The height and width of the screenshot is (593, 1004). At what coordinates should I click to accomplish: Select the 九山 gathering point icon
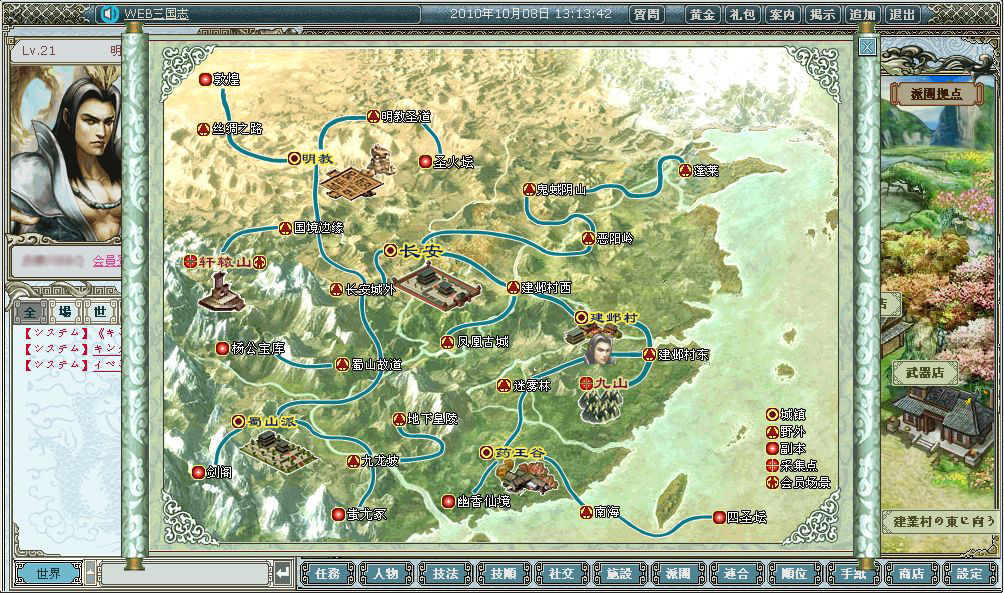click(602, 401)
